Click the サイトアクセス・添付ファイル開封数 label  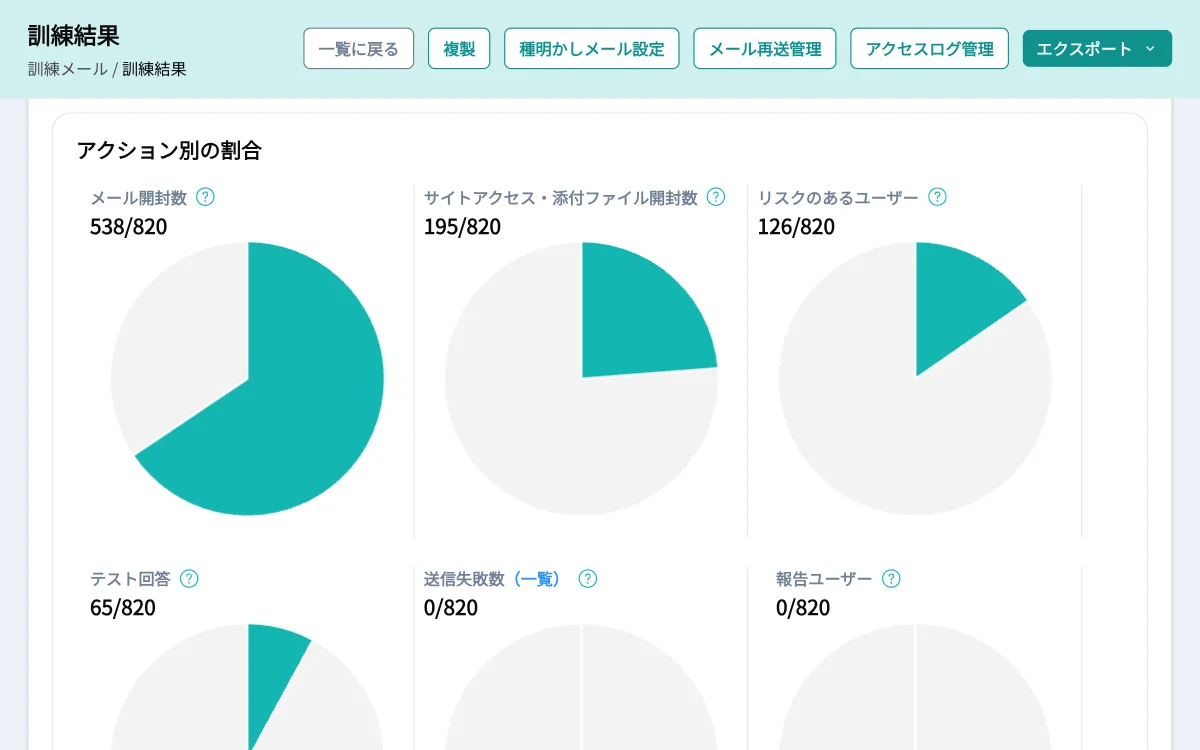coord(561,198)
